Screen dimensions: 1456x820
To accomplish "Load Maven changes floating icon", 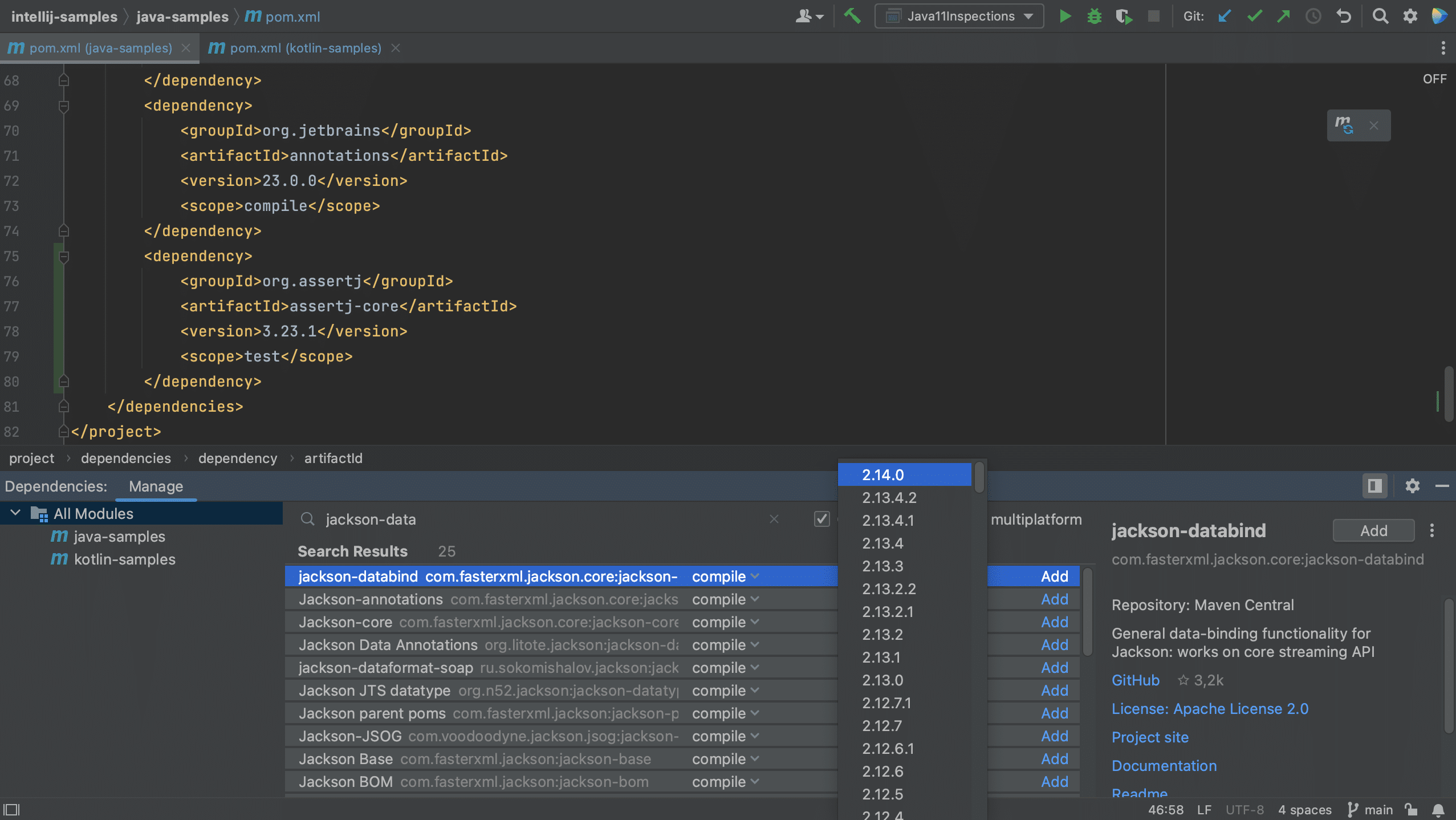I will point(1344,125).
